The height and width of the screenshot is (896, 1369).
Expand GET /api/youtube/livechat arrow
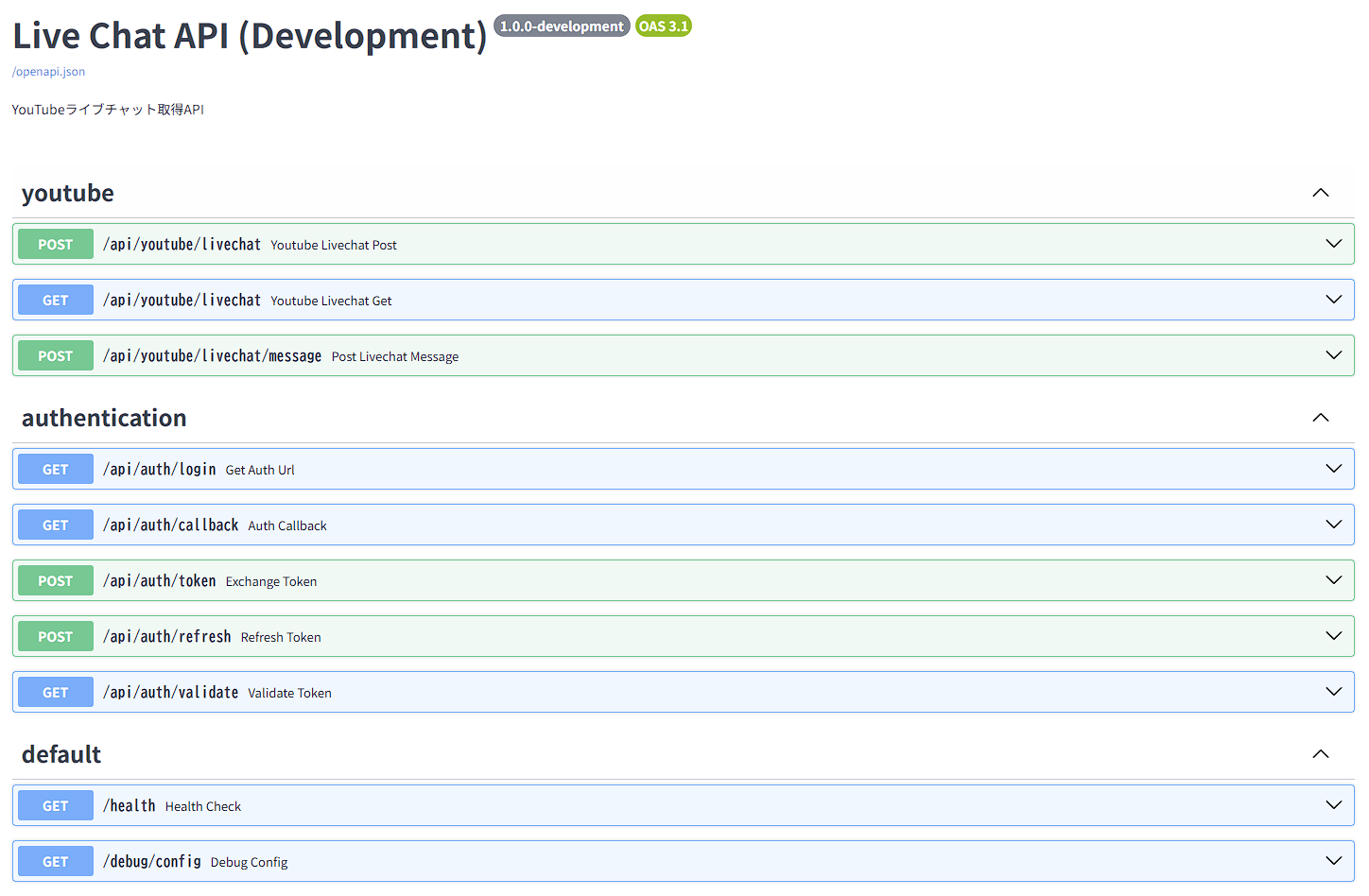click(x=1334, y=300)
